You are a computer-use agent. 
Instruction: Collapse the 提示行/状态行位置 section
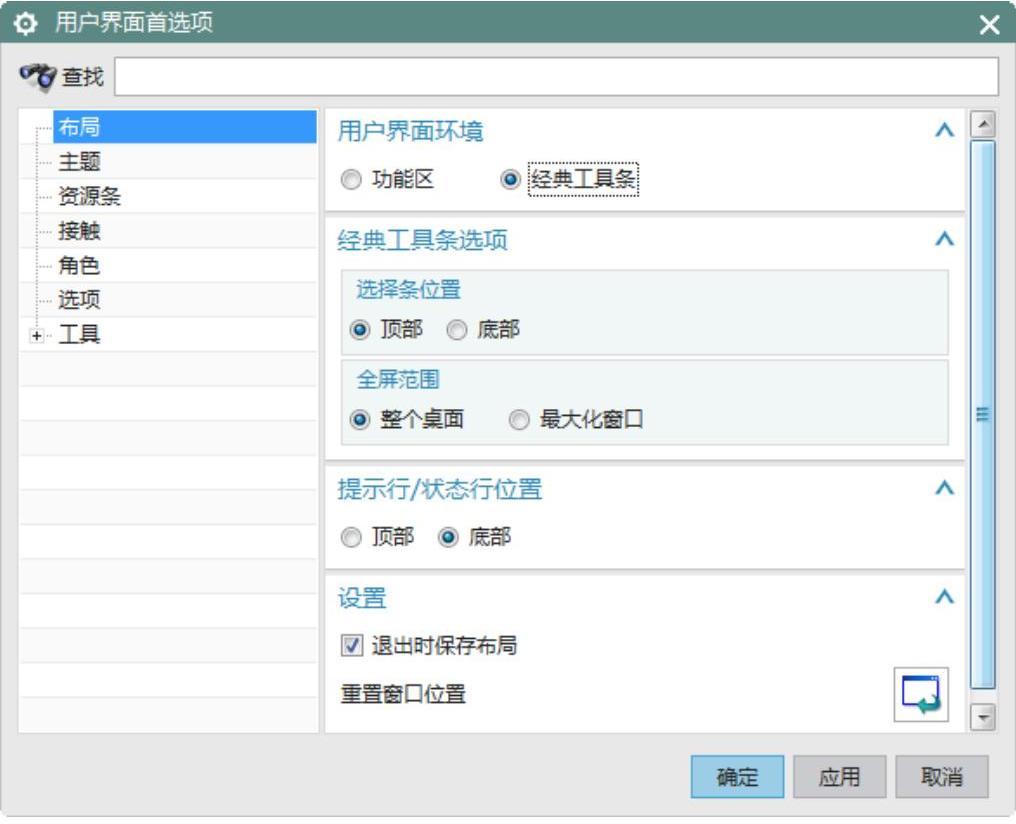944,488
